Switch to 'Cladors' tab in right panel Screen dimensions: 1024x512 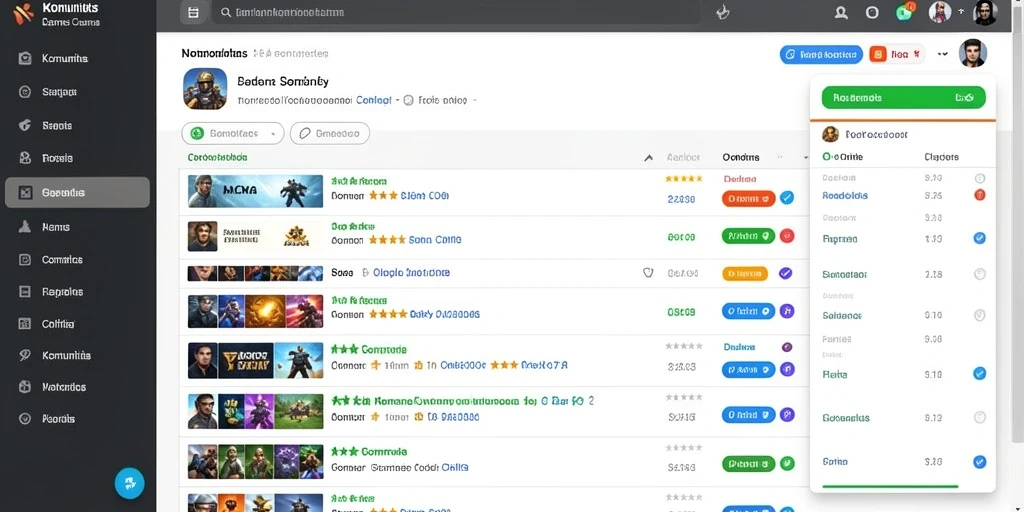[941, 157]
